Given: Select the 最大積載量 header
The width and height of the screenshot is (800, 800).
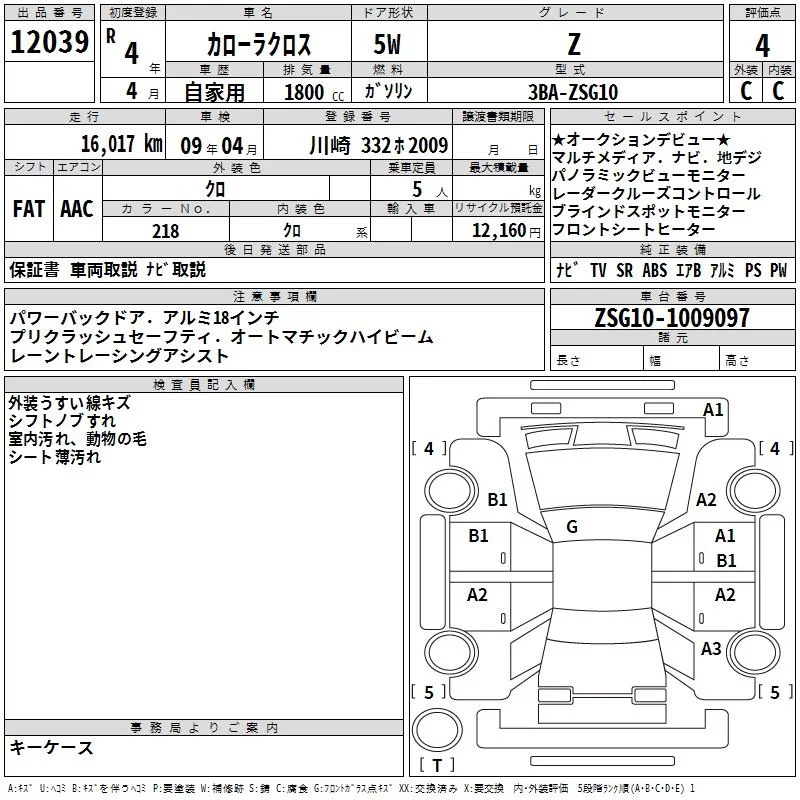Looking at the screenshot, I should pos(498,167).
